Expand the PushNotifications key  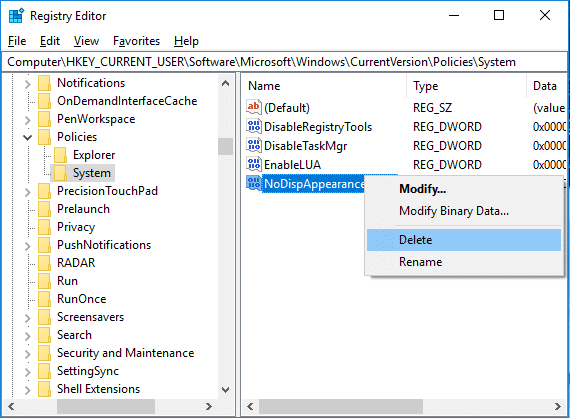click(28, 246)
